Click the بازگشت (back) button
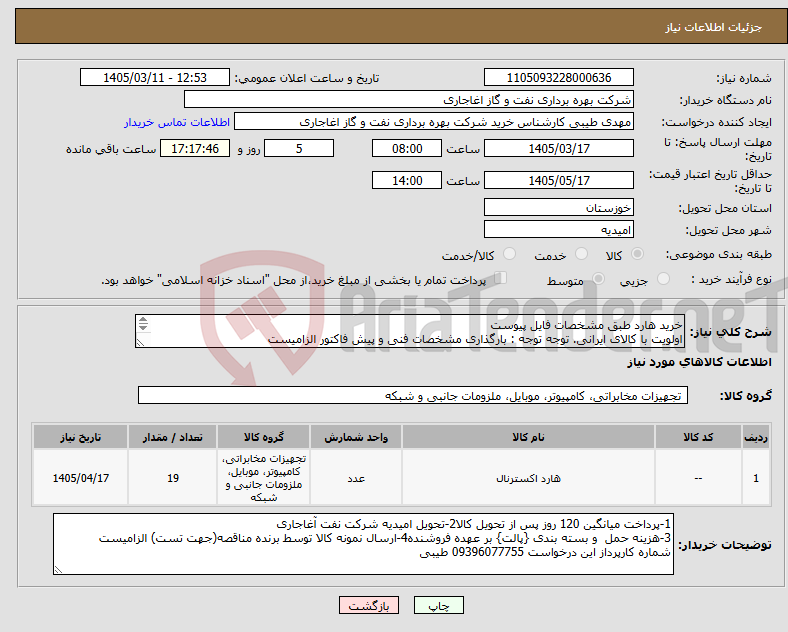Screen dimensions: 788x632 point(369,605)
